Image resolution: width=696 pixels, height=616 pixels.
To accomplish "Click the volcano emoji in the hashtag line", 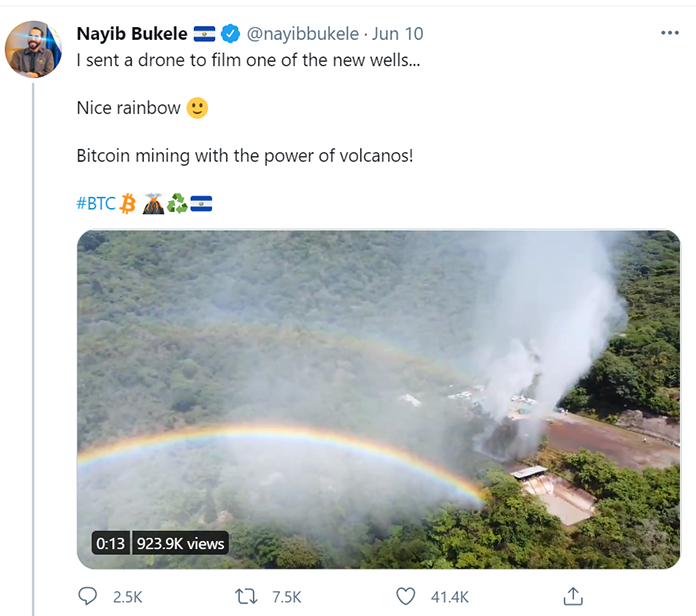I will [152, 205].
